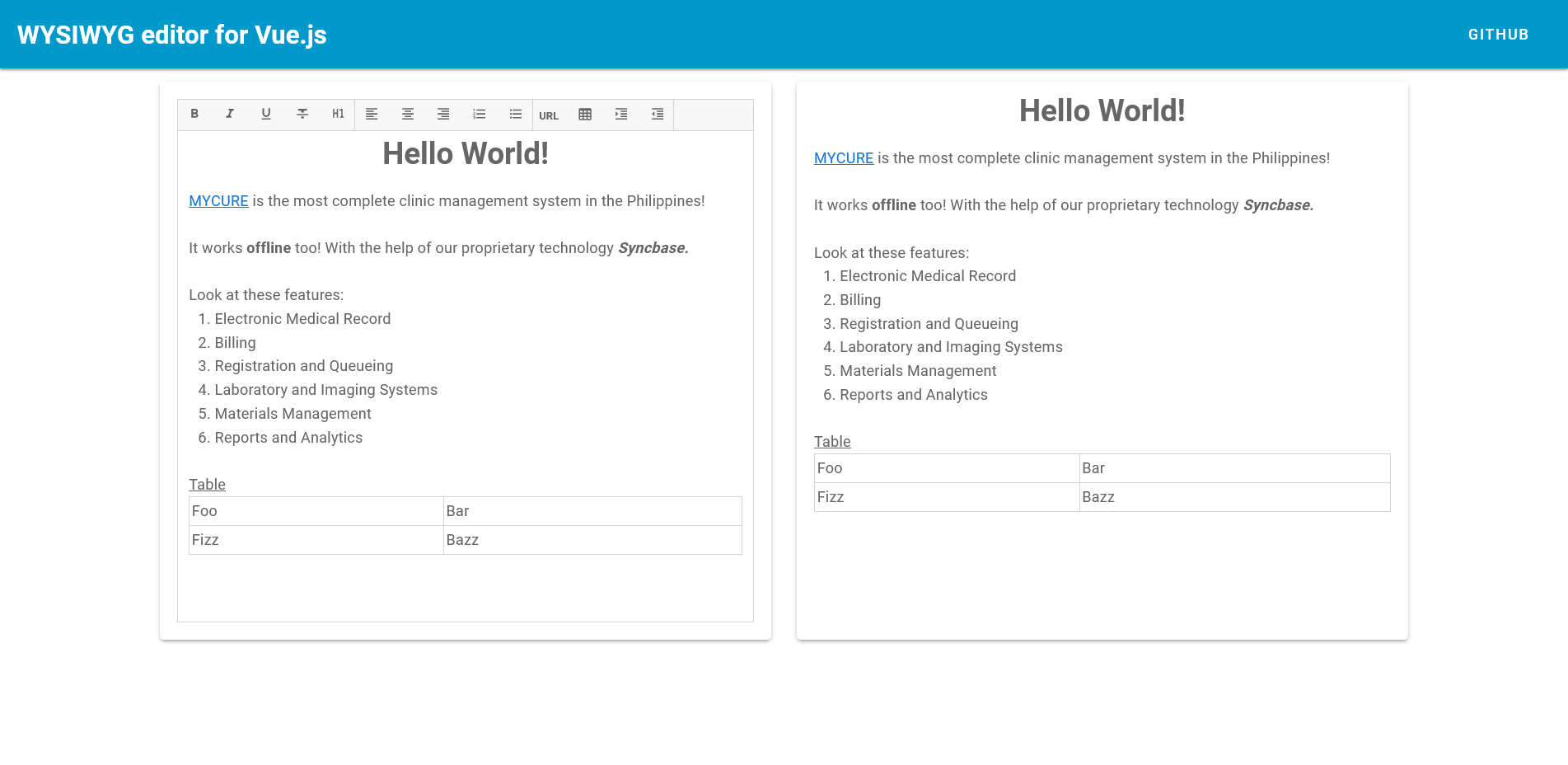The width and height of the screenshot is (1568, 765).
Task: Underline the selected text using the toolbar
Action: [266, 114]
